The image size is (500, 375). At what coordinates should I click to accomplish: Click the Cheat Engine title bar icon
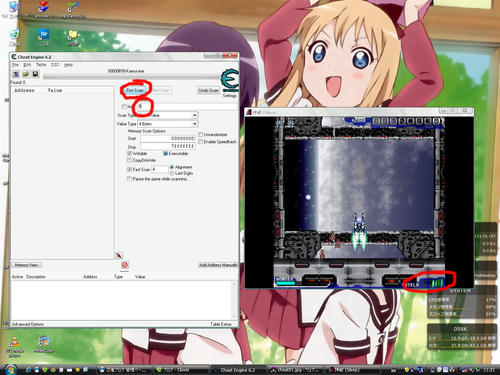click(14, 57)
